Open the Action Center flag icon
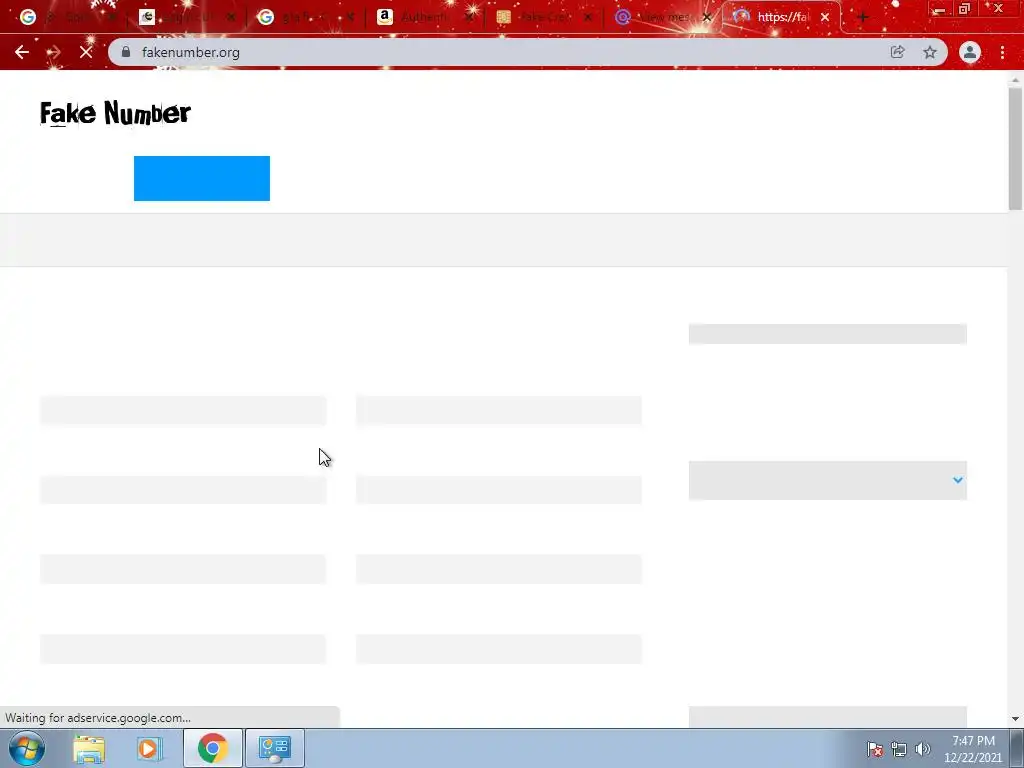 [875, 749]
